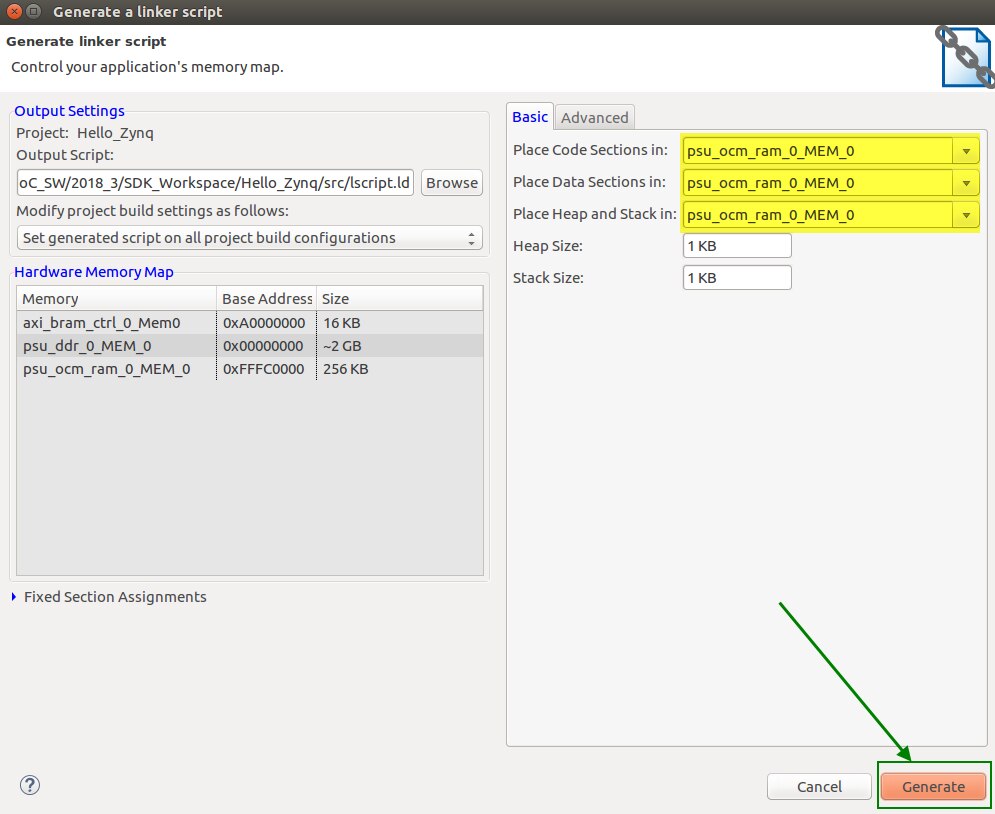This screenshot has height=814, width=995.
Task: Select the Basic tab
Action: [x=530, y=117]
